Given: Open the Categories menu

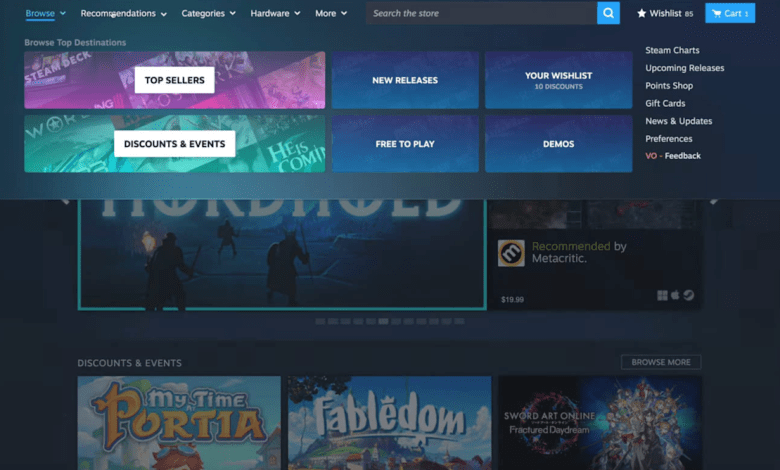Looking at the screenshot, I should [x=203, y=13].
